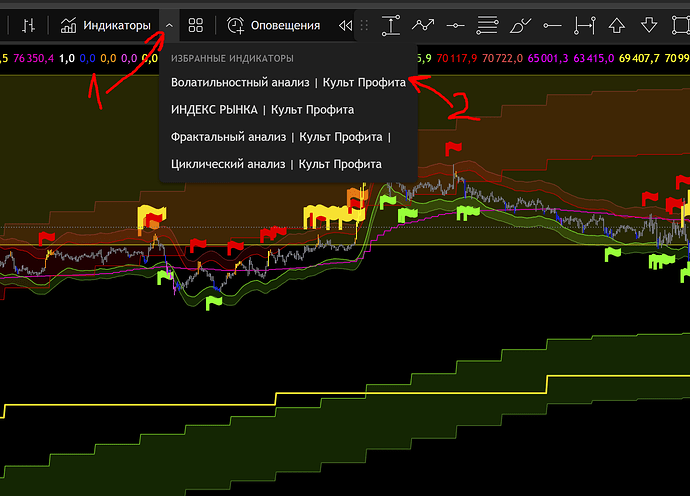Select the arrow up marker tool
Screen dimensions: 690x496
617,25
